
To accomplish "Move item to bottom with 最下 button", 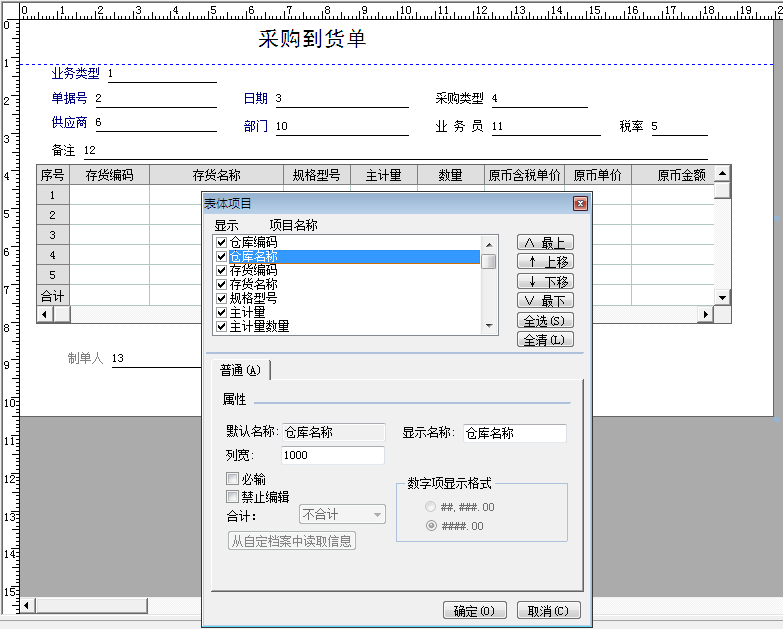I will [x=545, y=301].
